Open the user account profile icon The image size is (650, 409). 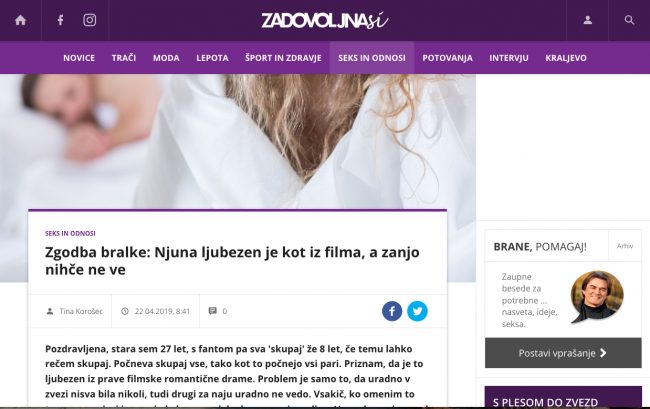[x=587, y=20]
